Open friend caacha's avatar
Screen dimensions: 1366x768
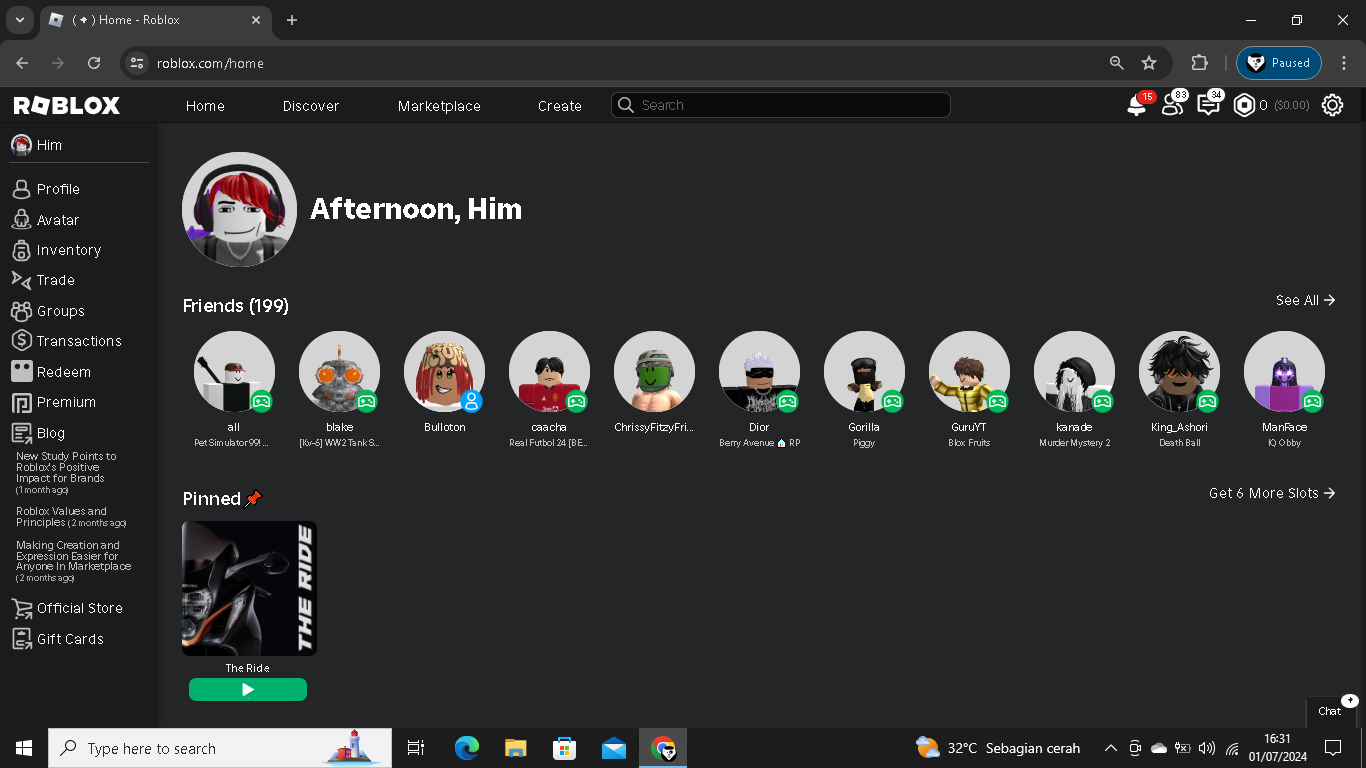point(549,372)
